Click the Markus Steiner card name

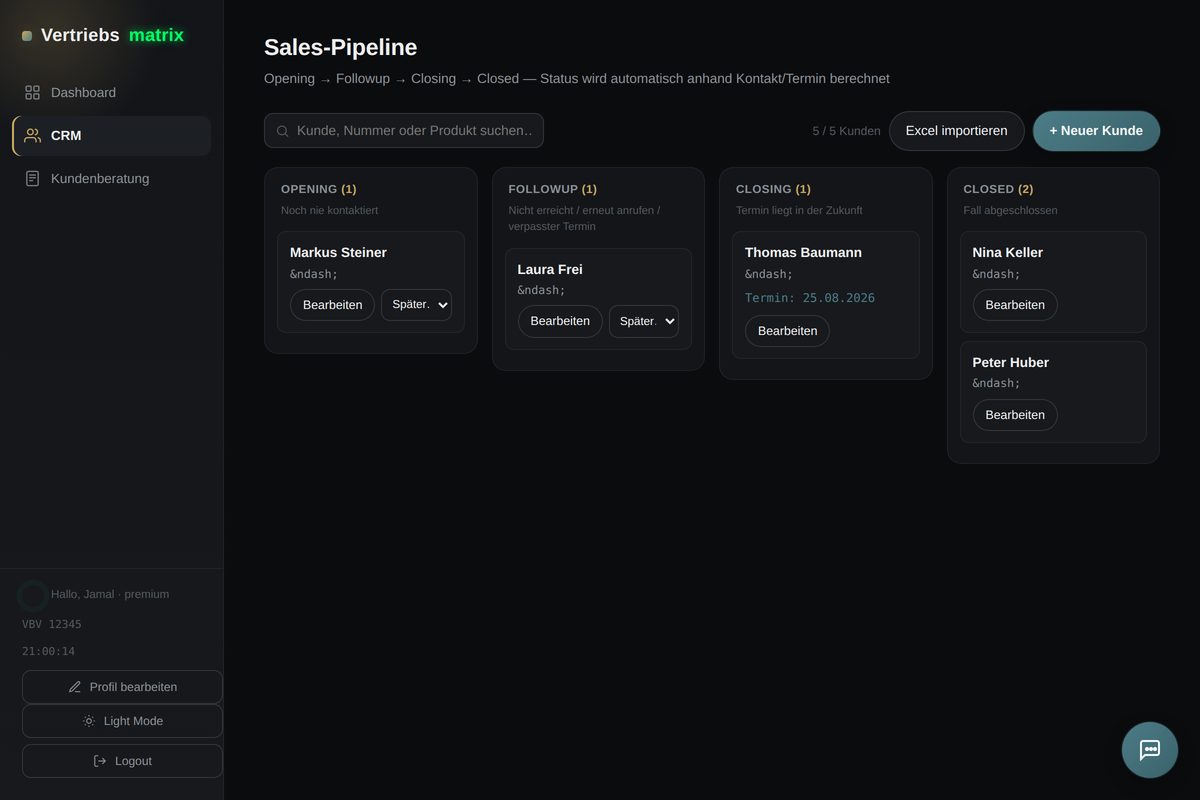point(338,253)
